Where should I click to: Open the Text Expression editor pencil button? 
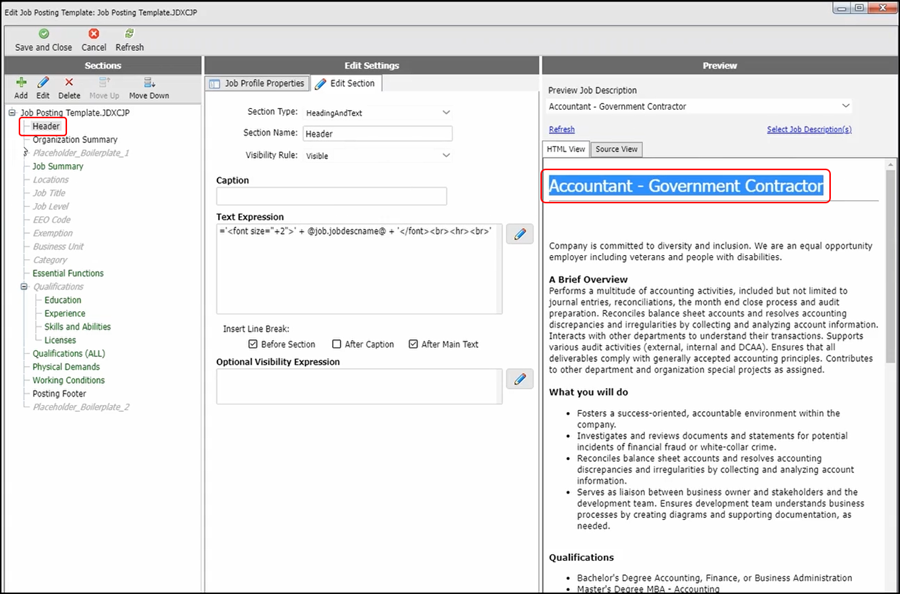click(520, 234)
